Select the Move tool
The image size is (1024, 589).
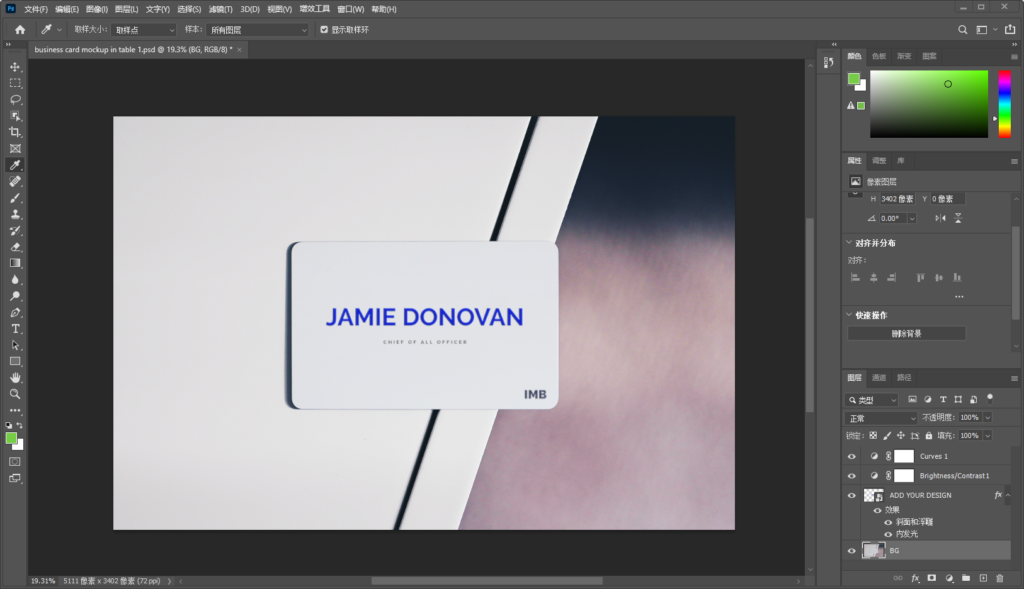(x=15, y=67)
